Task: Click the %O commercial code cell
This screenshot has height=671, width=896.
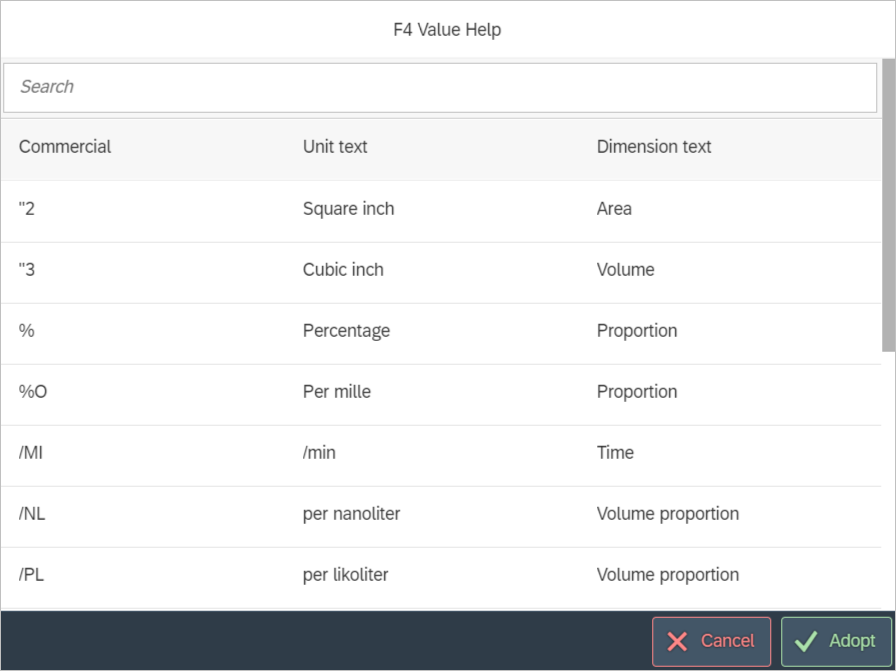Action: click(x=33, y=392)
